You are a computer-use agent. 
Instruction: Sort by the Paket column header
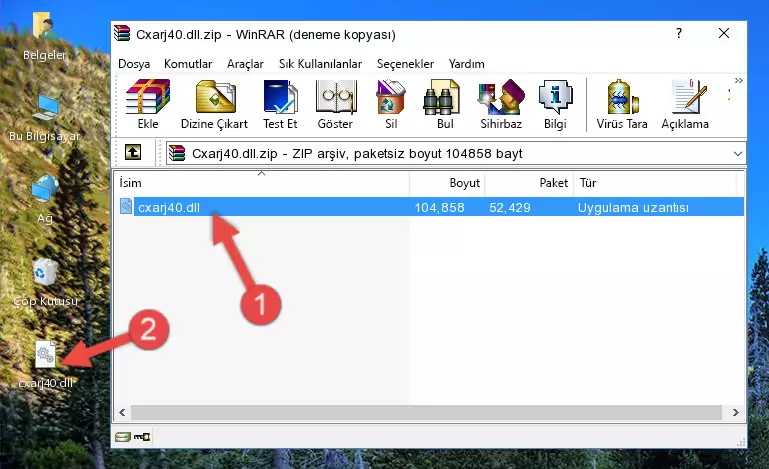(x=529, y=182)
